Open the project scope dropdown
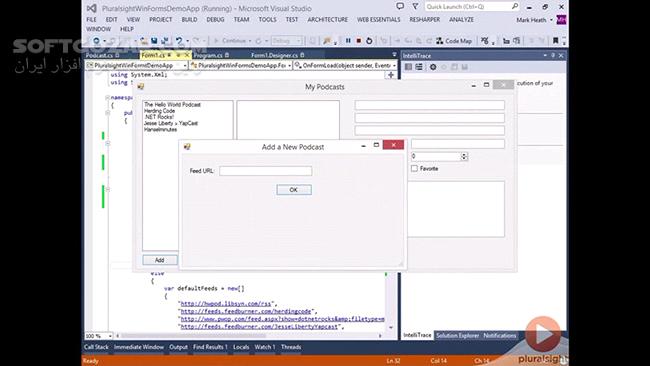The width and height of the screenshot is (650, 366). tap(184, 65)
